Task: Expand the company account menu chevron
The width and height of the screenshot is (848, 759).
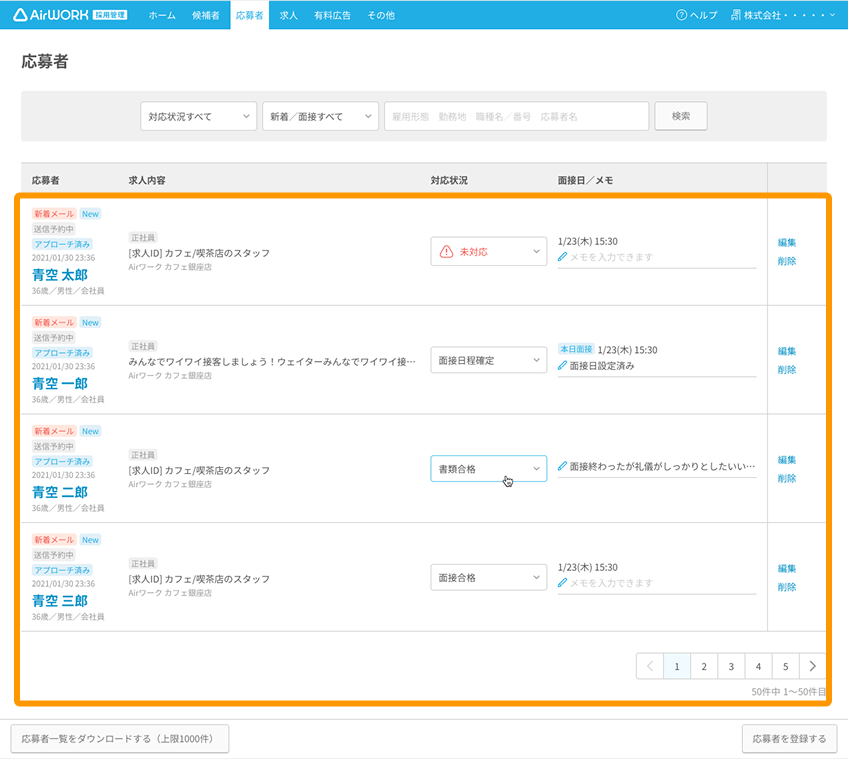Action: 832,16
